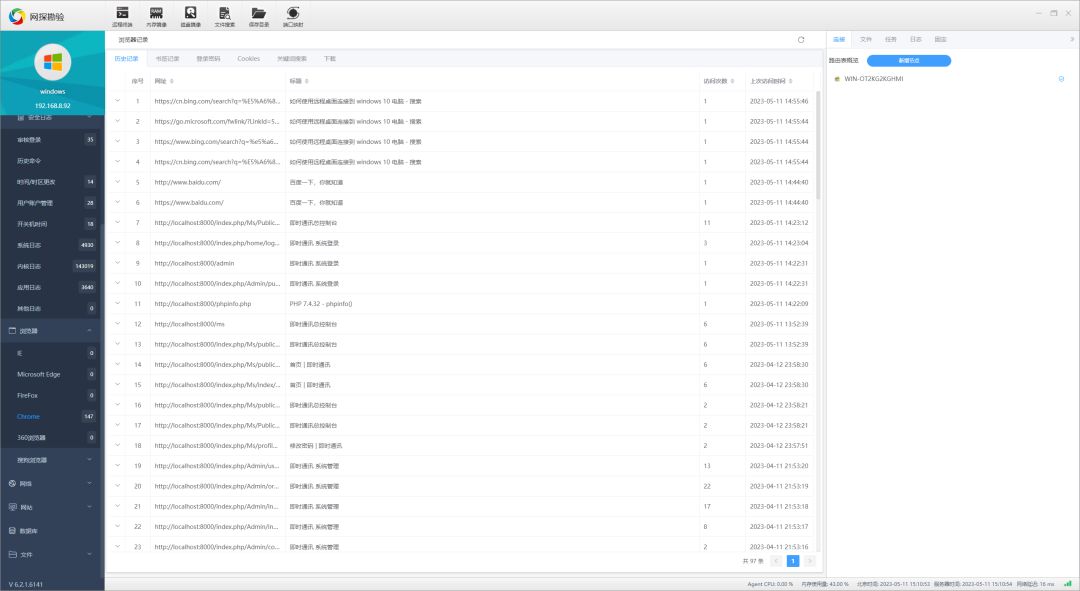Select third tab in right panel

point(891,39)
